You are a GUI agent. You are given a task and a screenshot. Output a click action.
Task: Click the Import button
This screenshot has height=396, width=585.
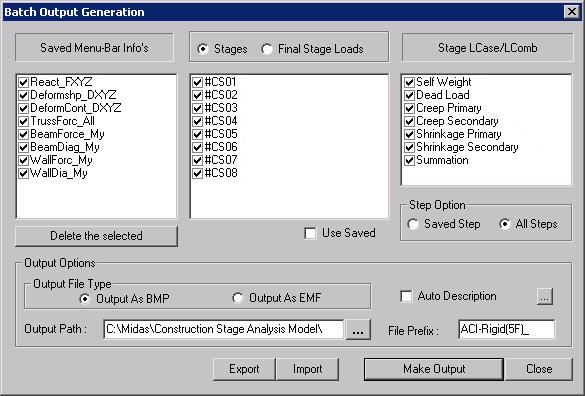pyautogui.click(x=307, y=369)
